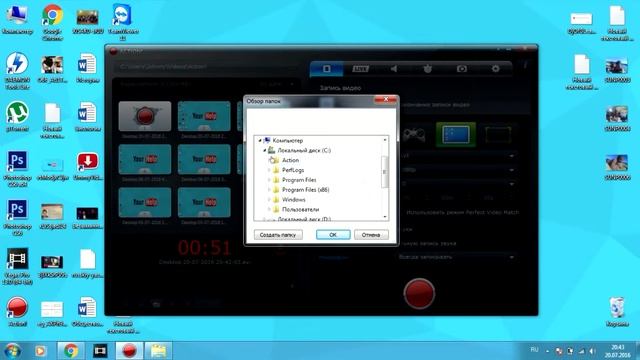Switch to Vegas film icon on taskbar
640x360 pixels.
point(100,351)
